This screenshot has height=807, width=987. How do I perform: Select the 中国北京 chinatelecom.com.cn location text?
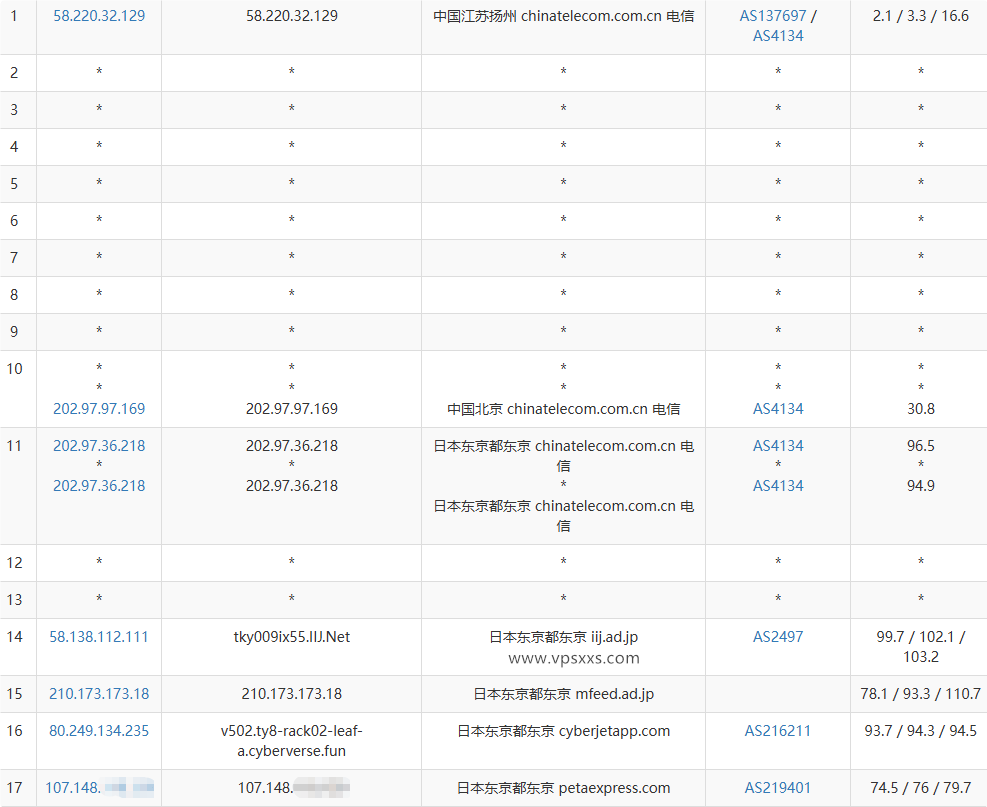[x=563, y=409]
